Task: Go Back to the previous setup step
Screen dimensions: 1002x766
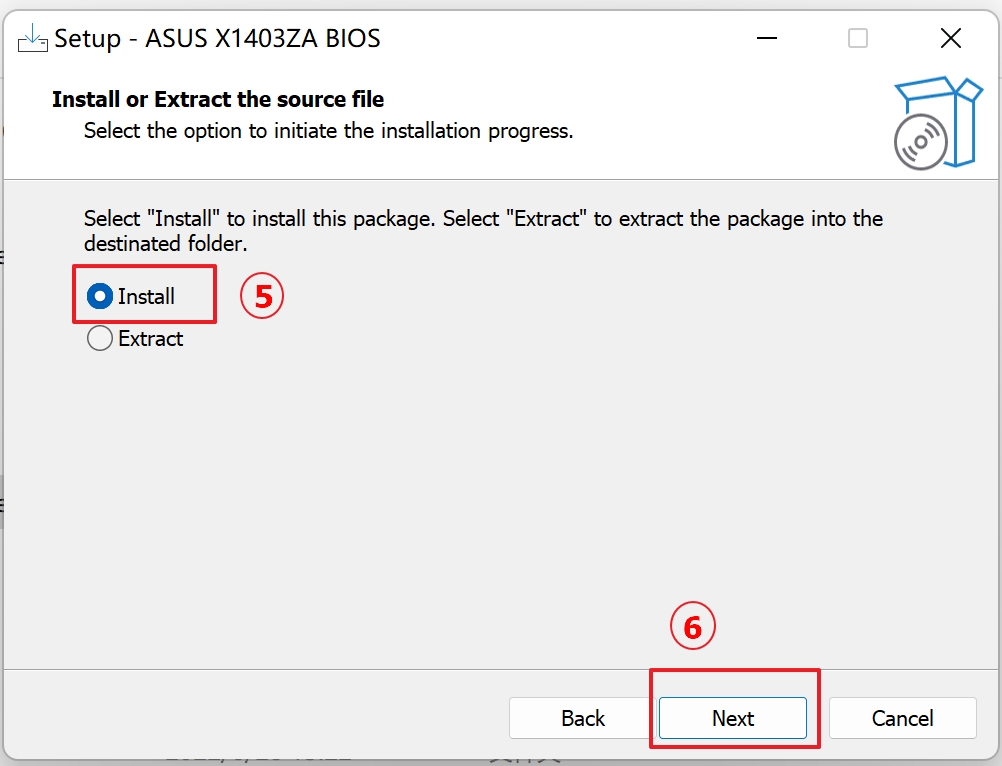Action: [x=582, y=718]
